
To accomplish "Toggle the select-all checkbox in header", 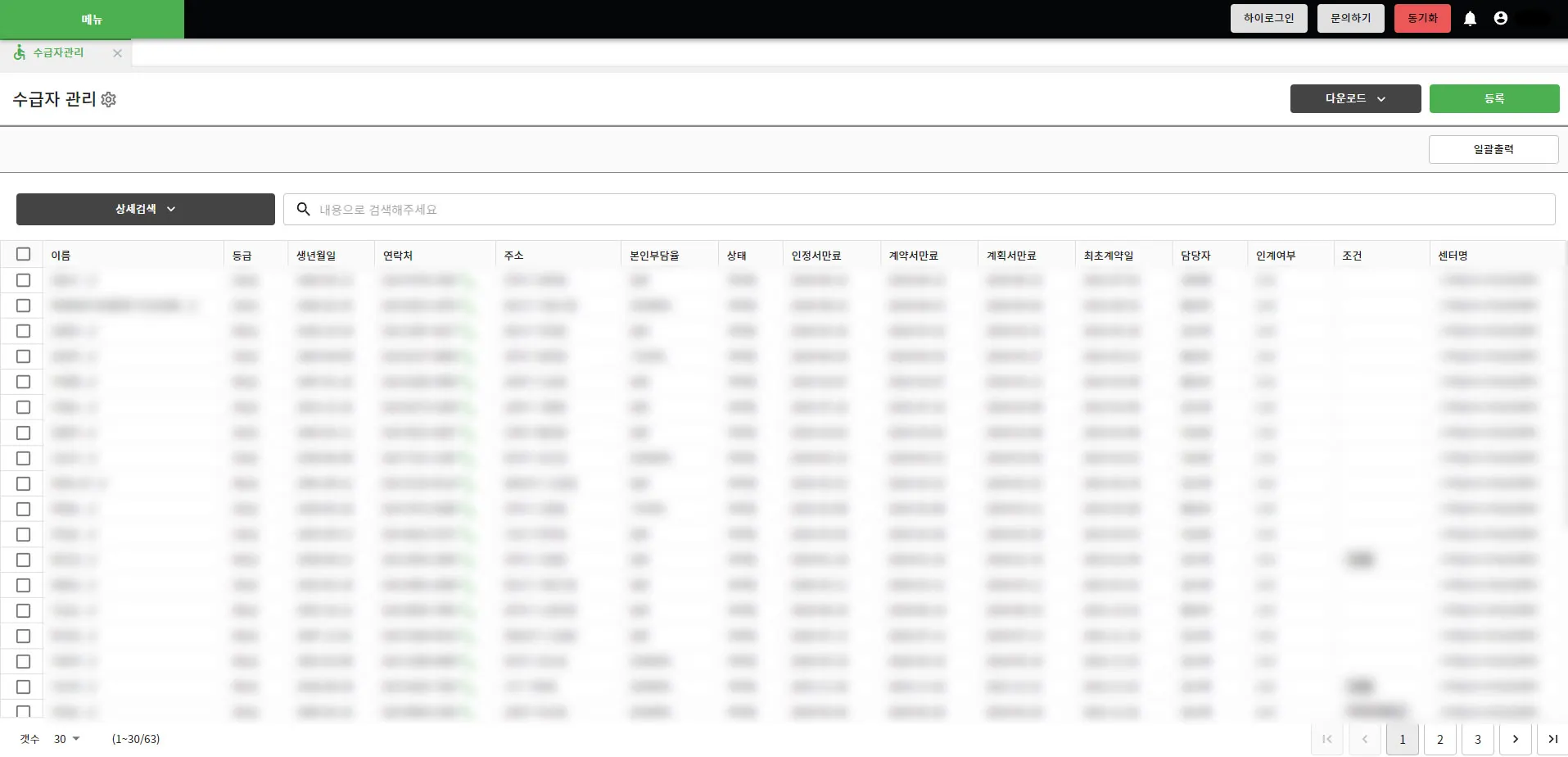I will pos(24,254).
